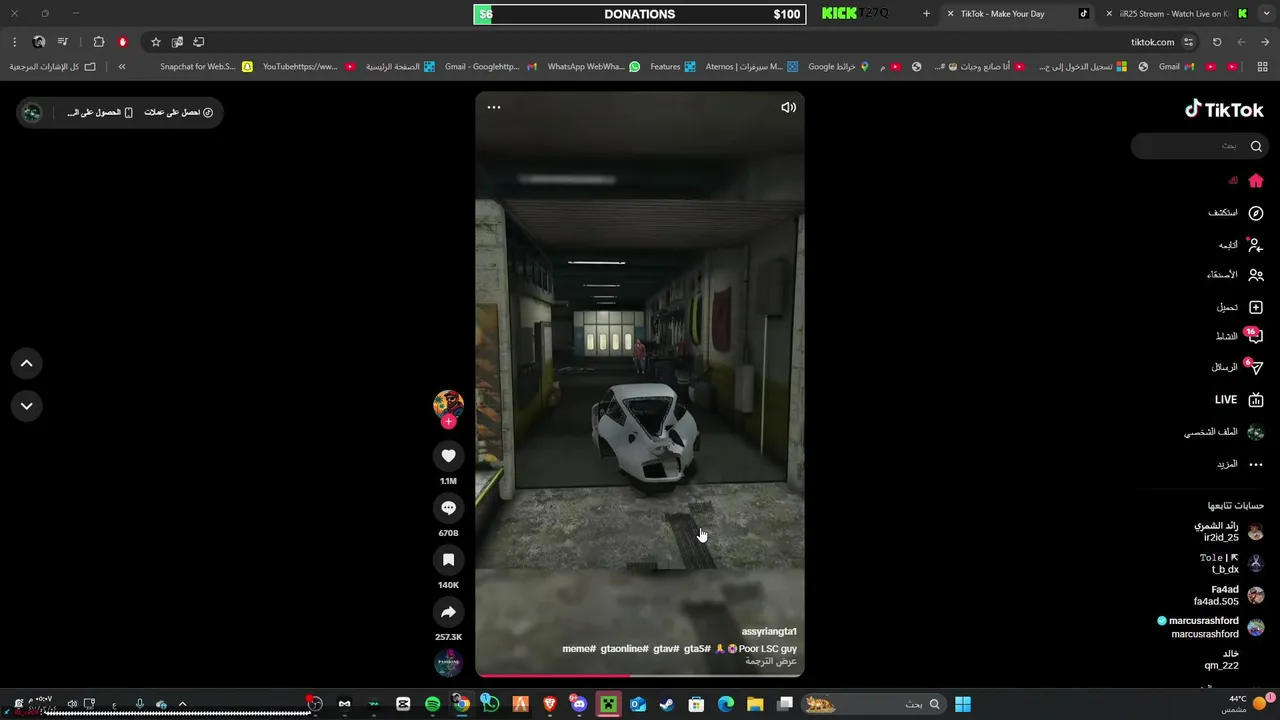Open the weather widget showing 44°C
Viewport: 1280px width, 720px height.
1248,704
